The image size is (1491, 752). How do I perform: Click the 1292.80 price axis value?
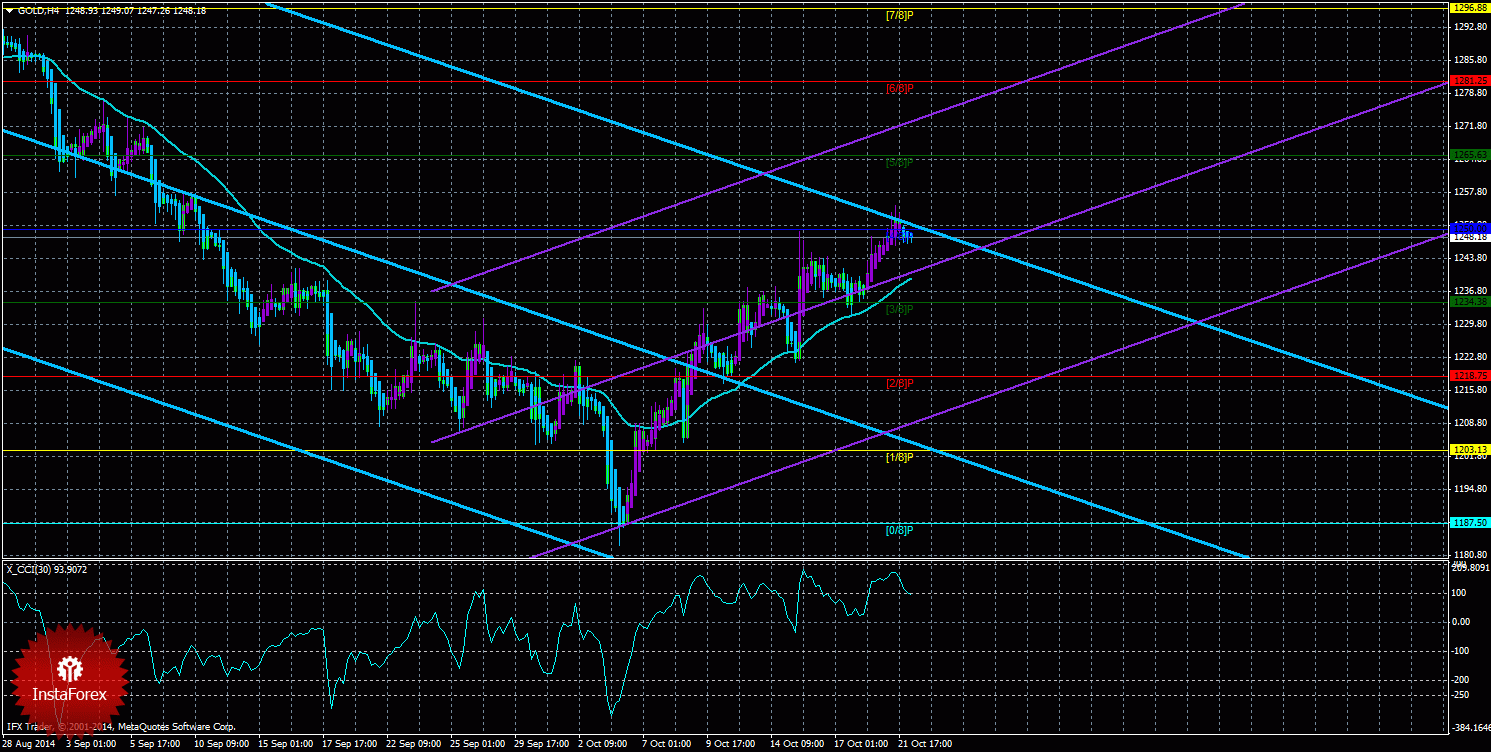pyautogui.click(x=1470, y=27)
